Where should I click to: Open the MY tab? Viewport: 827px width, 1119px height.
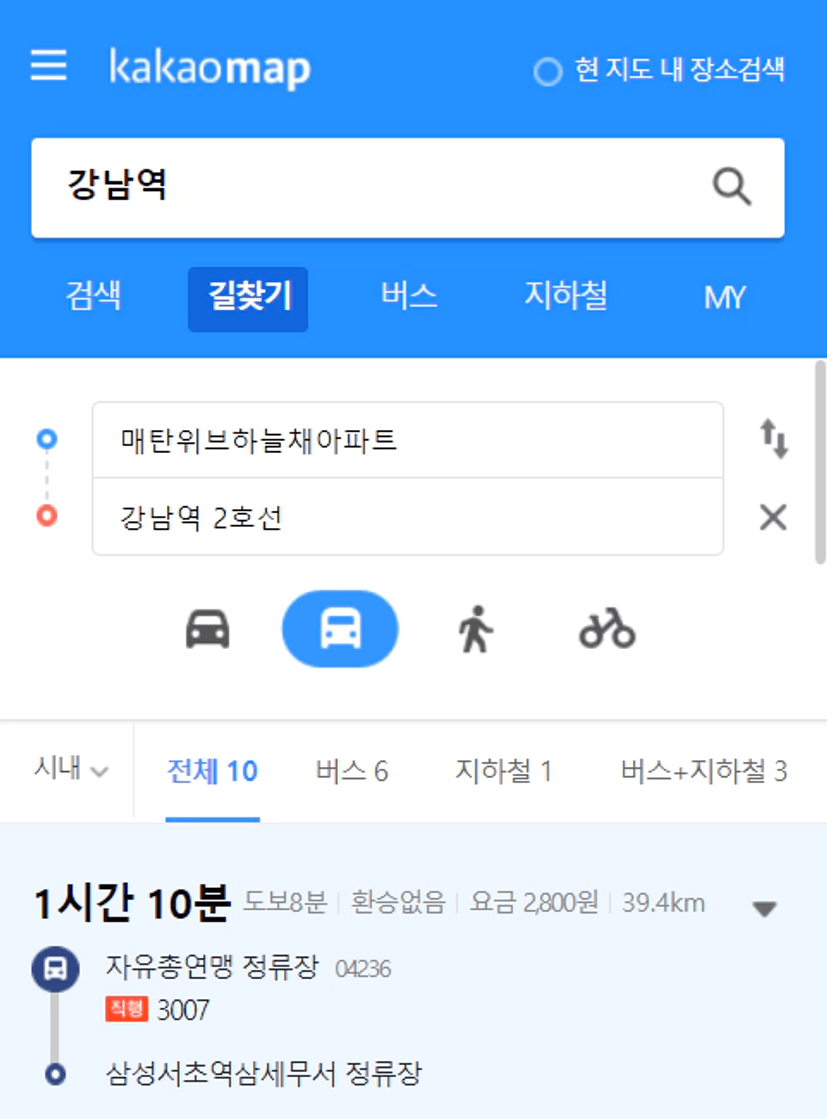pyautogui.click(x=725, y=298)
